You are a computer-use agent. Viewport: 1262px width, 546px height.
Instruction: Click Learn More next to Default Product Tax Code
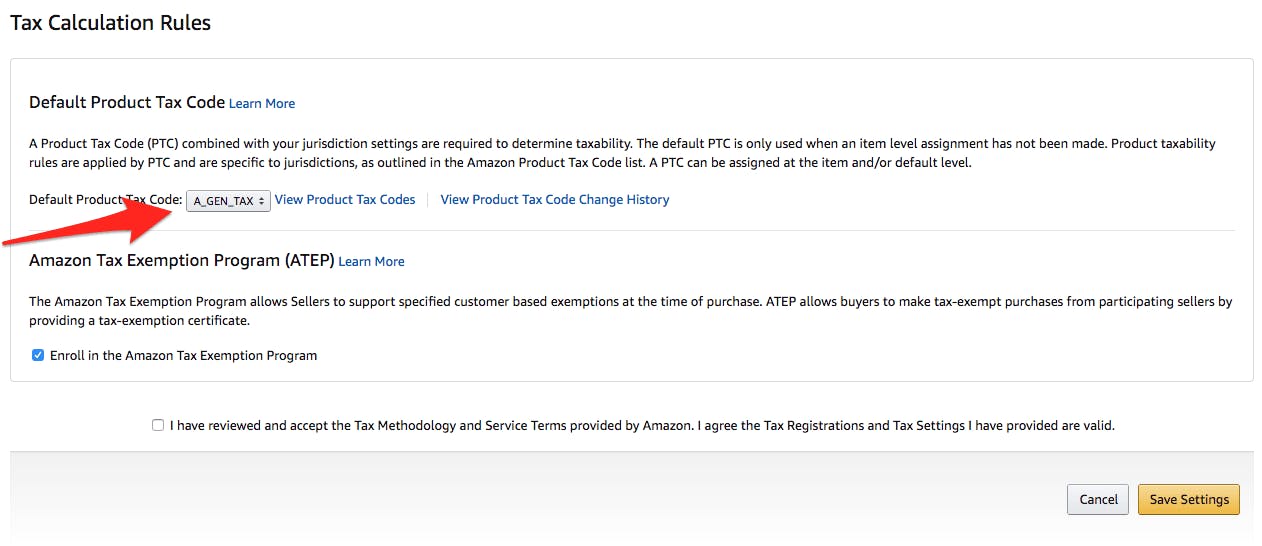click(262, 103)
